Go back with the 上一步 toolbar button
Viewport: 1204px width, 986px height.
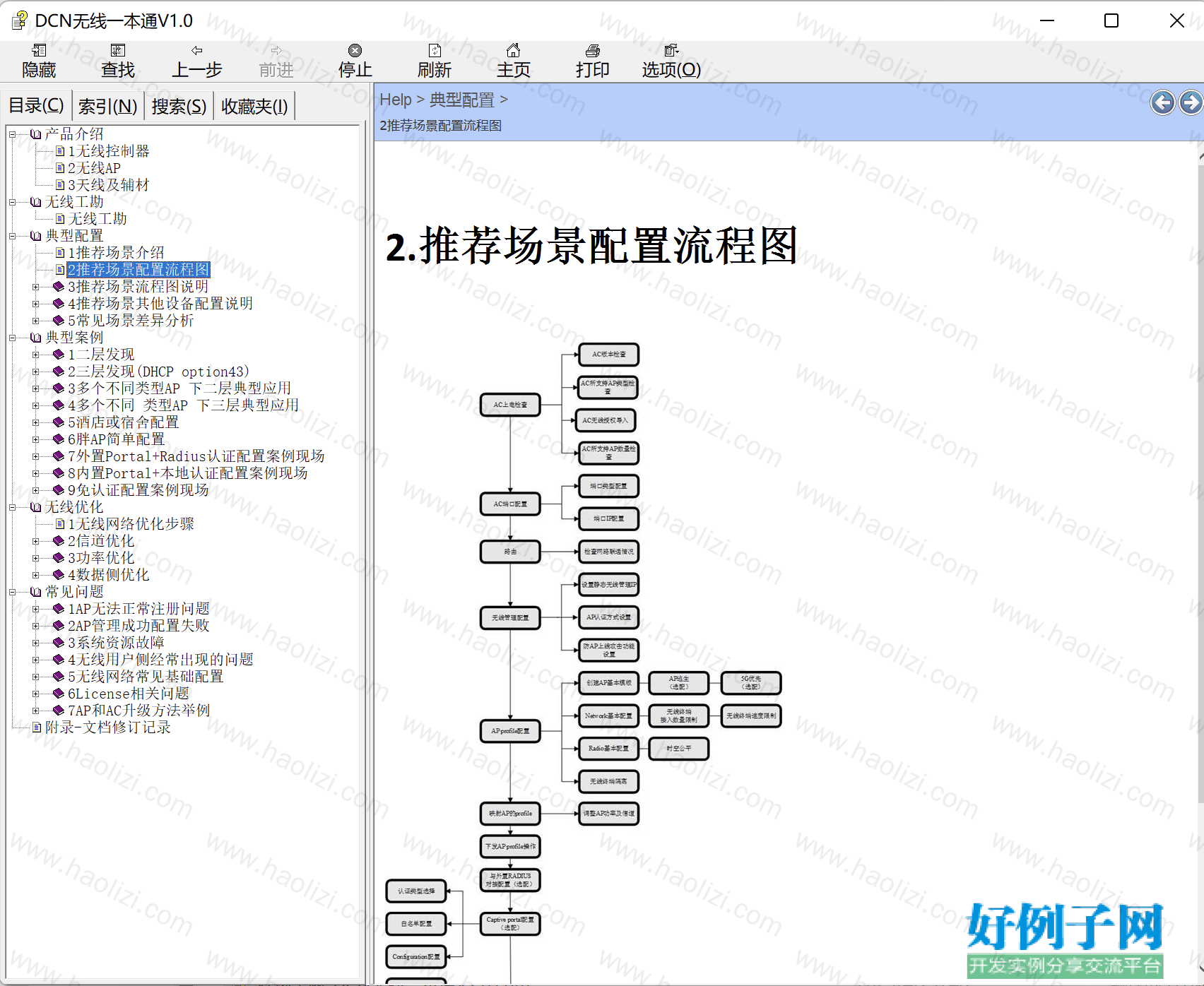point(197,60)
